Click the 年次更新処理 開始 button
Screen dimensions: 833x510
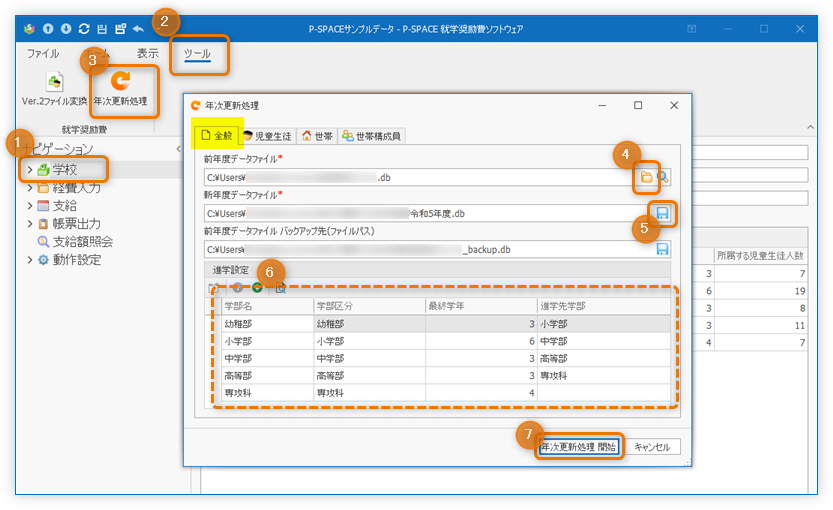[579, 447]
